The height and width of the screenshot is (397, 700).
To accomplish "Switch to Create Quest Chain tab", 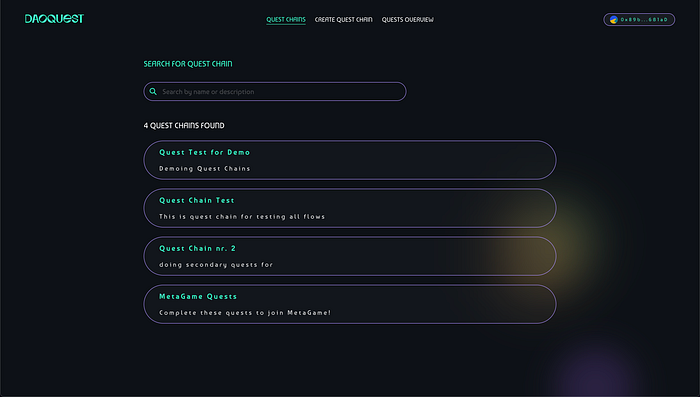I will coord(343,20).
